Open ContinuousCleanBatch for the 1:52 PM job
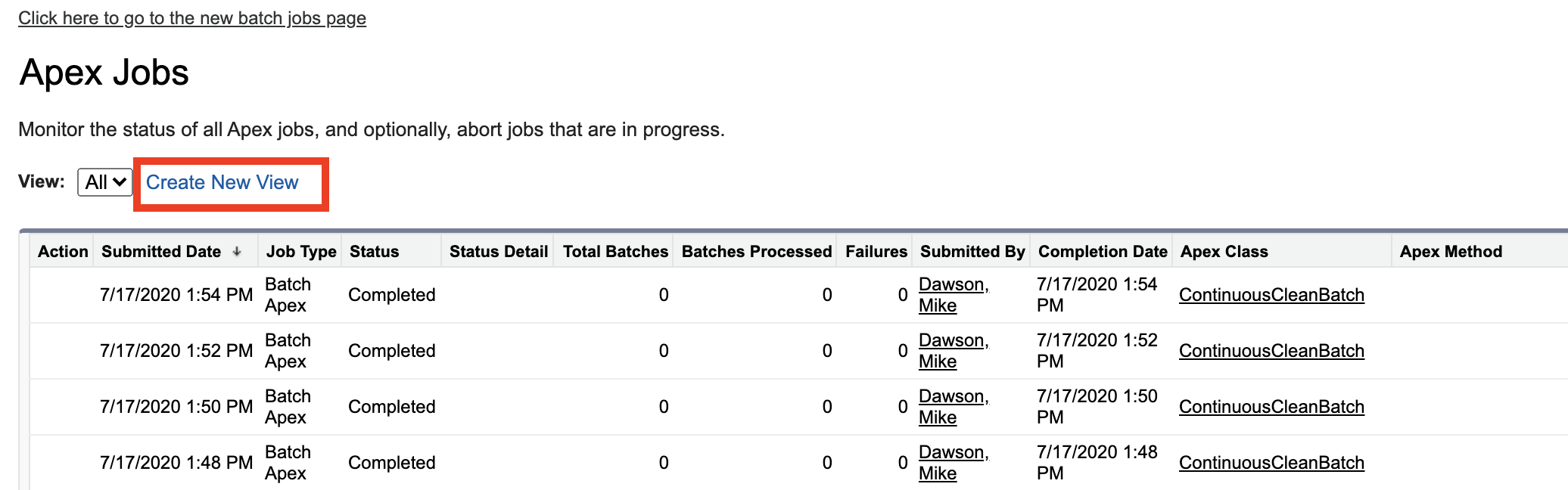1568x490 pixels. coord(1271,351)
